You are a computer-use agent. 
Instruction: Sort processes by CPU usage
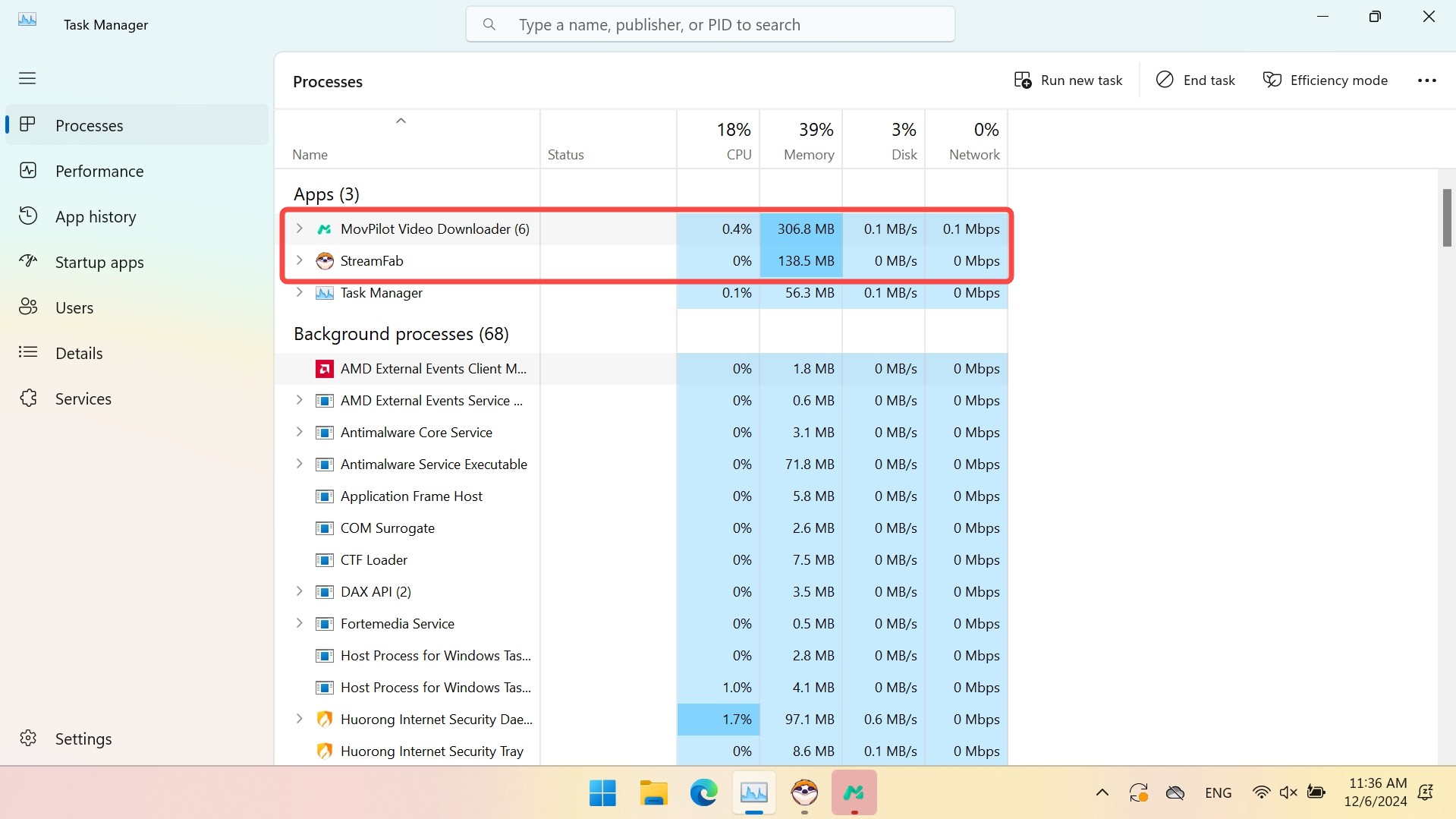(718, 139)
